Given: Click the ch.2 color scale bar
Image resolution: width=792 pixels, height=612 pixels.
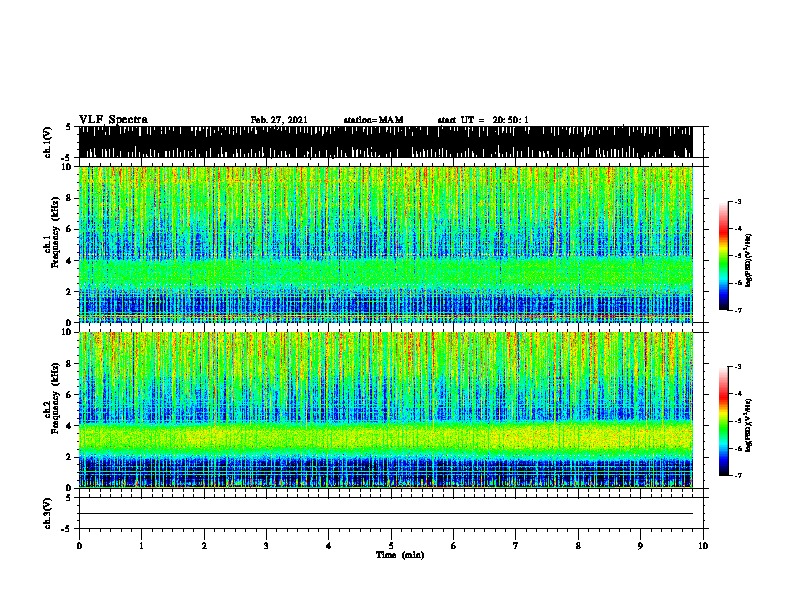Looking at the screenshot, I should (x=724, y=421).
